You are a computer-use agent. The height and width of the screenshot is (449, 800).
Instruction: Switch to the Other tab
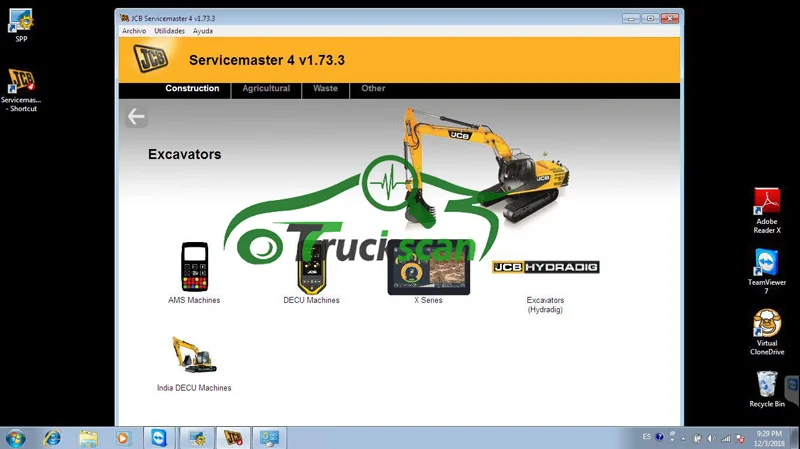coord(373,88)
